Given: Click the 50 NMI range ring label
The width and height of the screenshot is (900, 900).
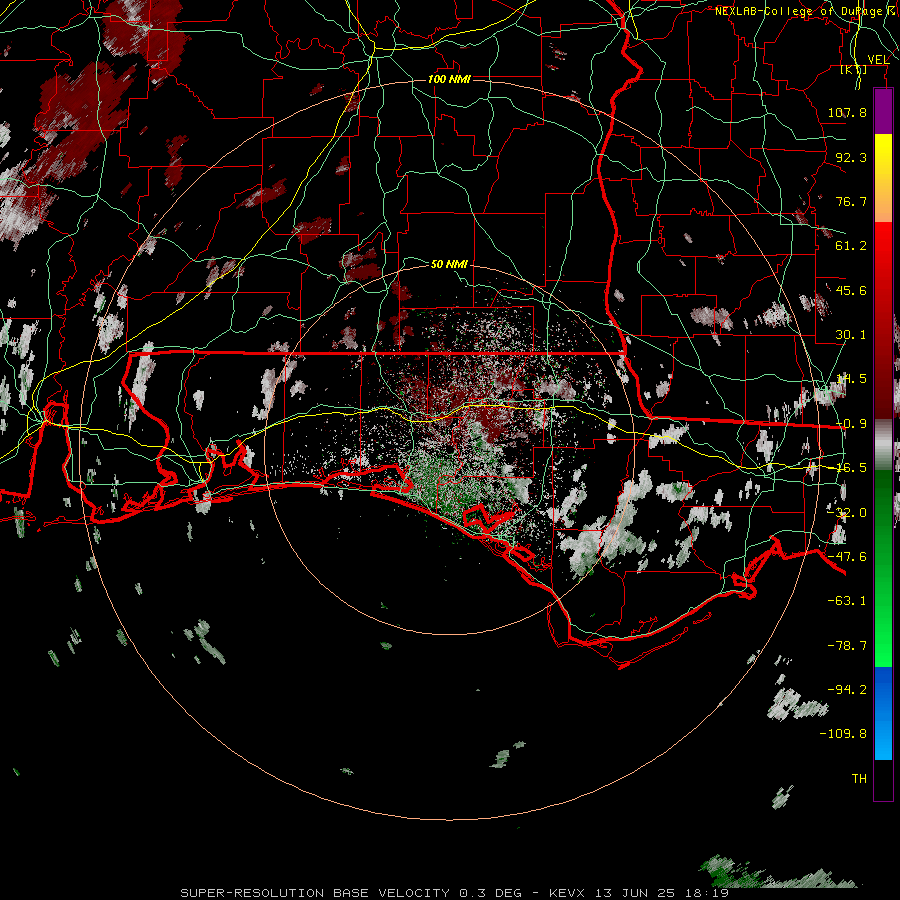Looking at the screenshot, I should 449,264.
